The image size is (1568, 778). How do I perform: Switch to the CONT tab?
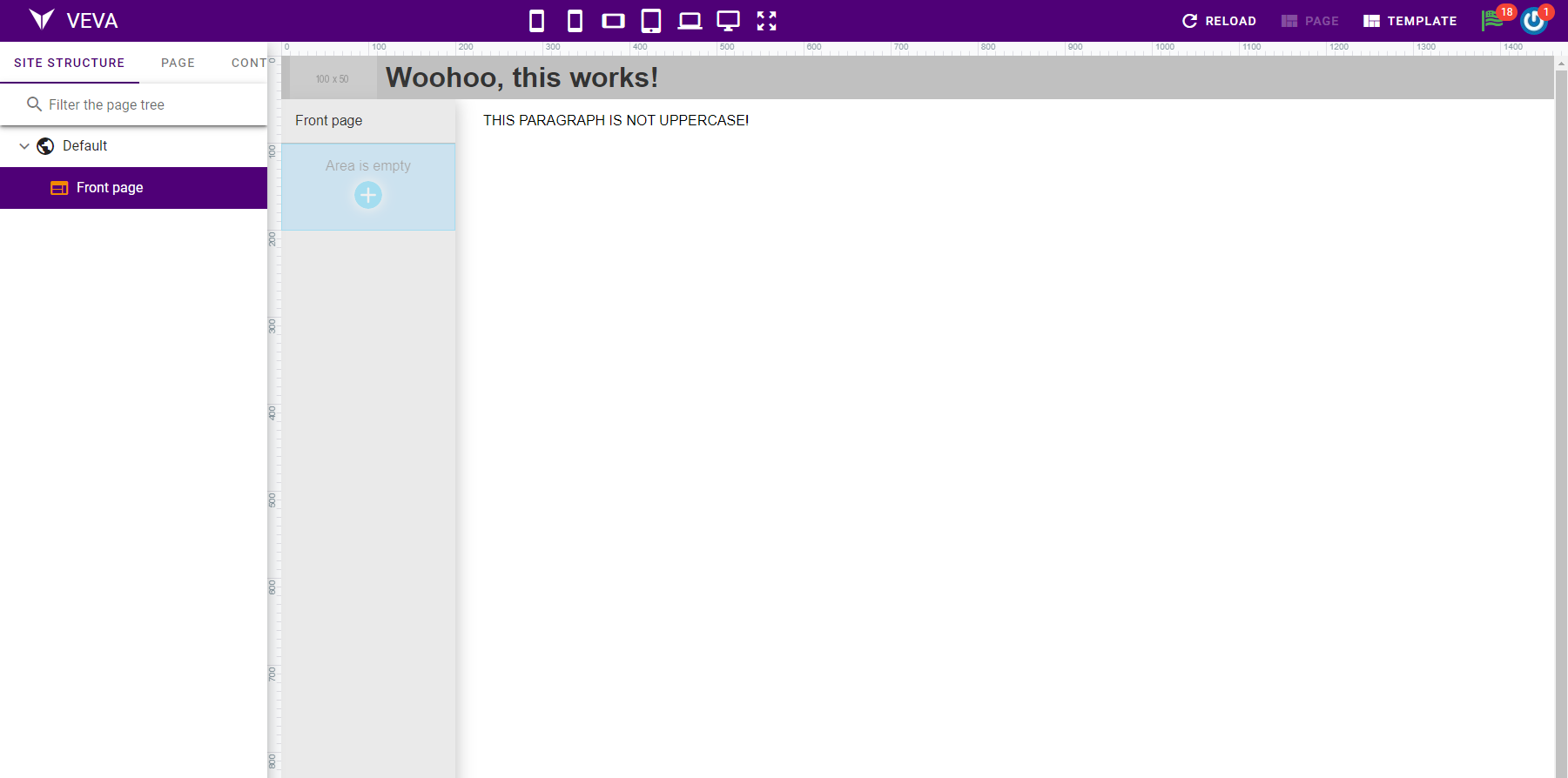pos(248,63)
